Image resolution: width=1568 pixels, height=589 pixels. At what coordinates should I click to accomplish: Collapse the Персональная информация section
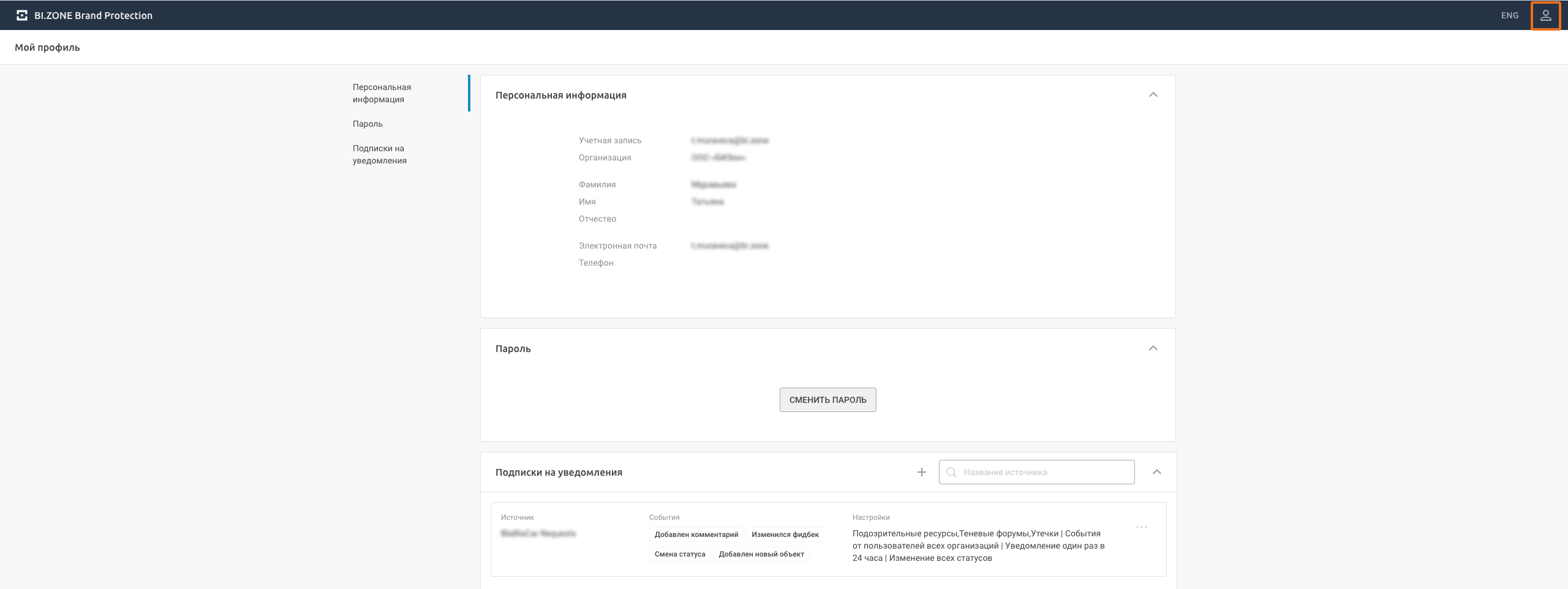pos(1153,95)
